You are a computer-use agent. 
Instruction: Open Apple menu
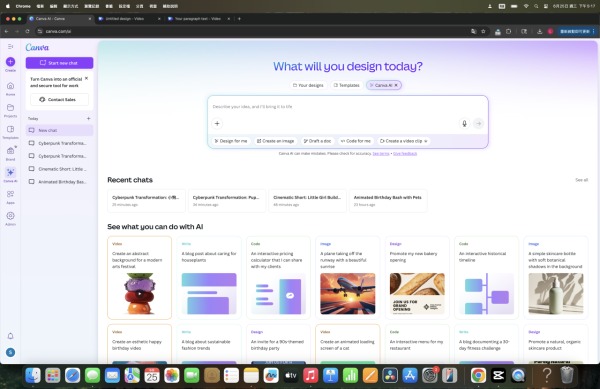pyautogui.click(x=8, y=6)
